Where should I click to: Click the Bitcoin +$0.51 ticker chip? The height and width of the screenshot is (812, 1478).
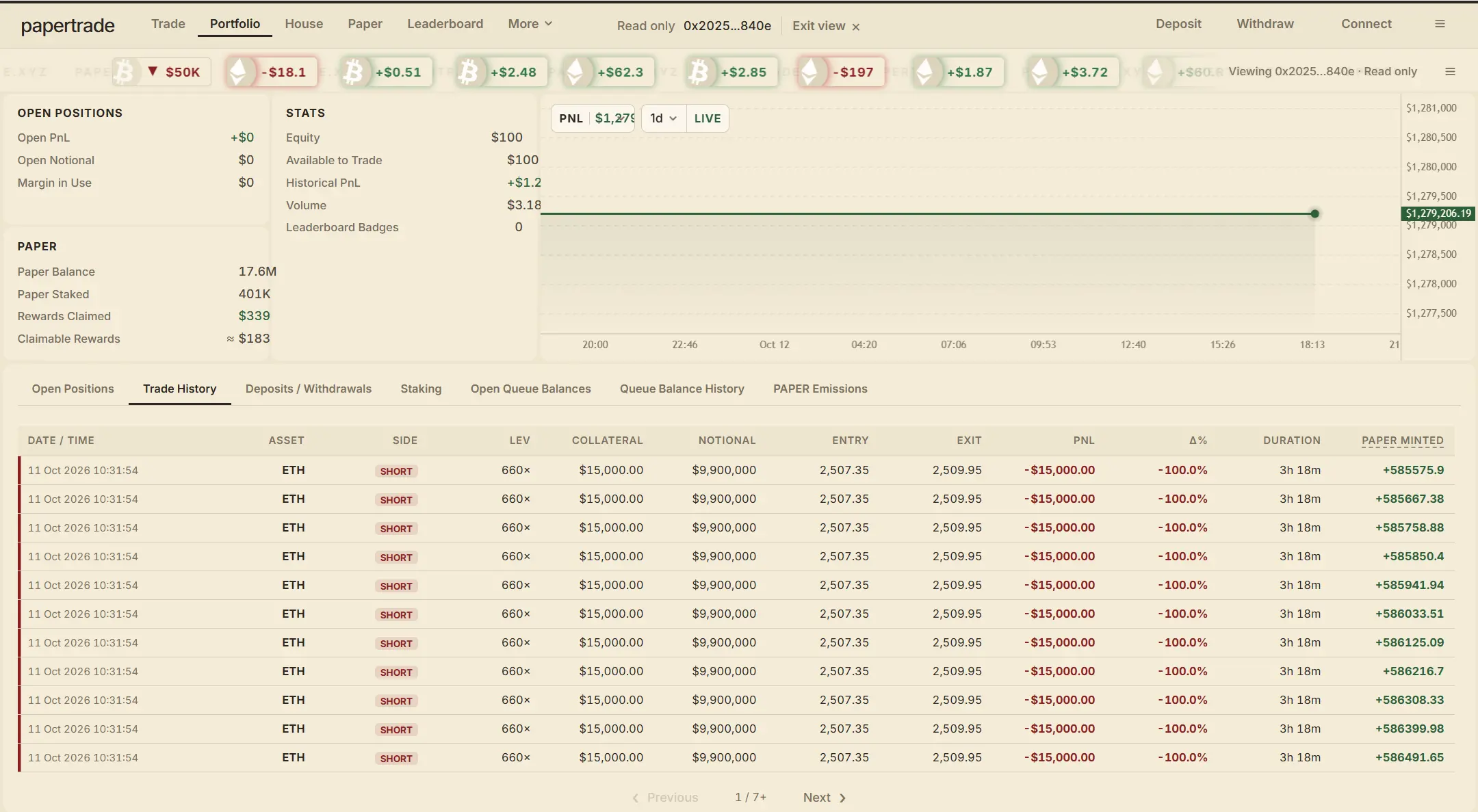coord(387,72)
